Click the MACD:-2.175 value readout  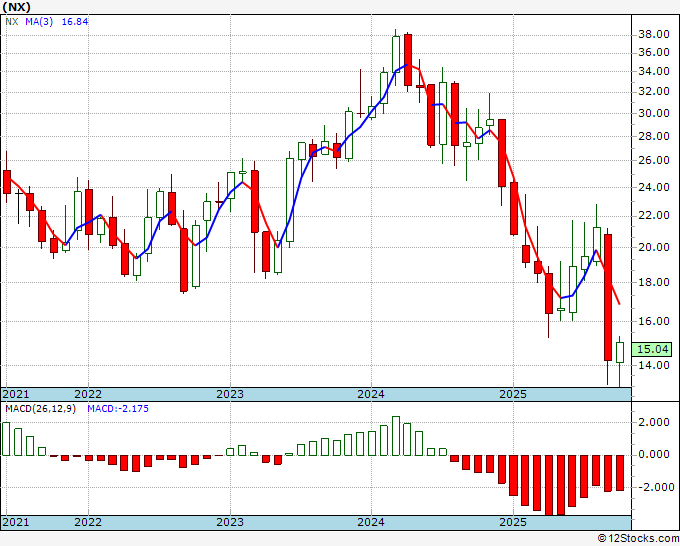(118, 409)
